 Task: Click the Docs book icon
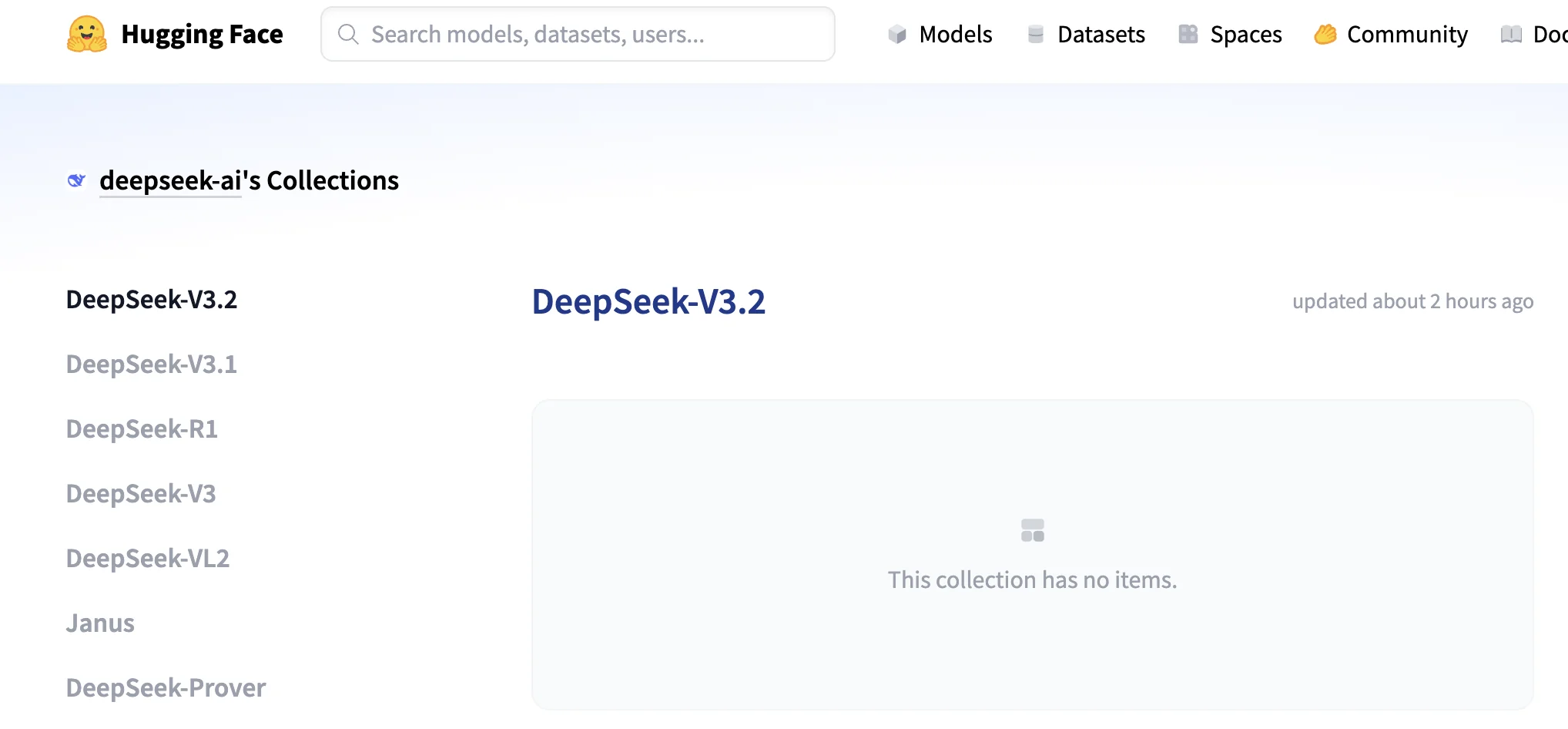tap(1511, 35)
